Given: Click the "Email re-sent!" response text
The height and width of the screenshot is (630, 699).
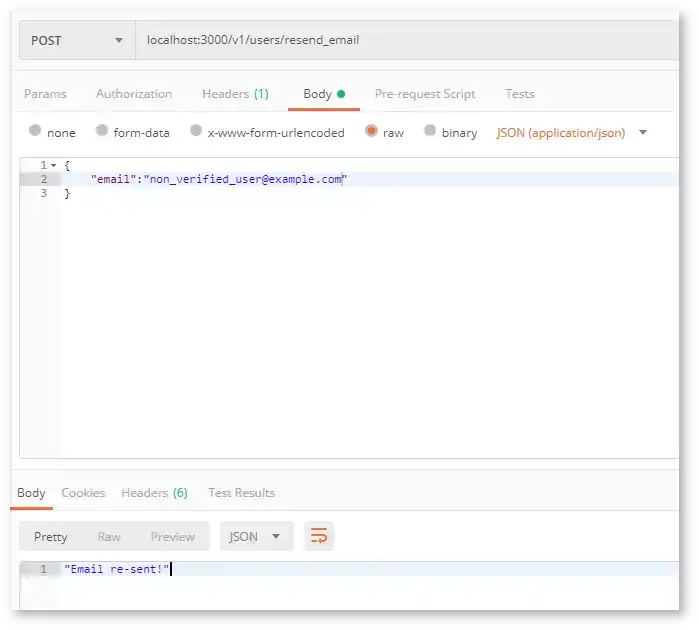Looking at the screenshot, I should pyautogui.click(x=116, y=569).
